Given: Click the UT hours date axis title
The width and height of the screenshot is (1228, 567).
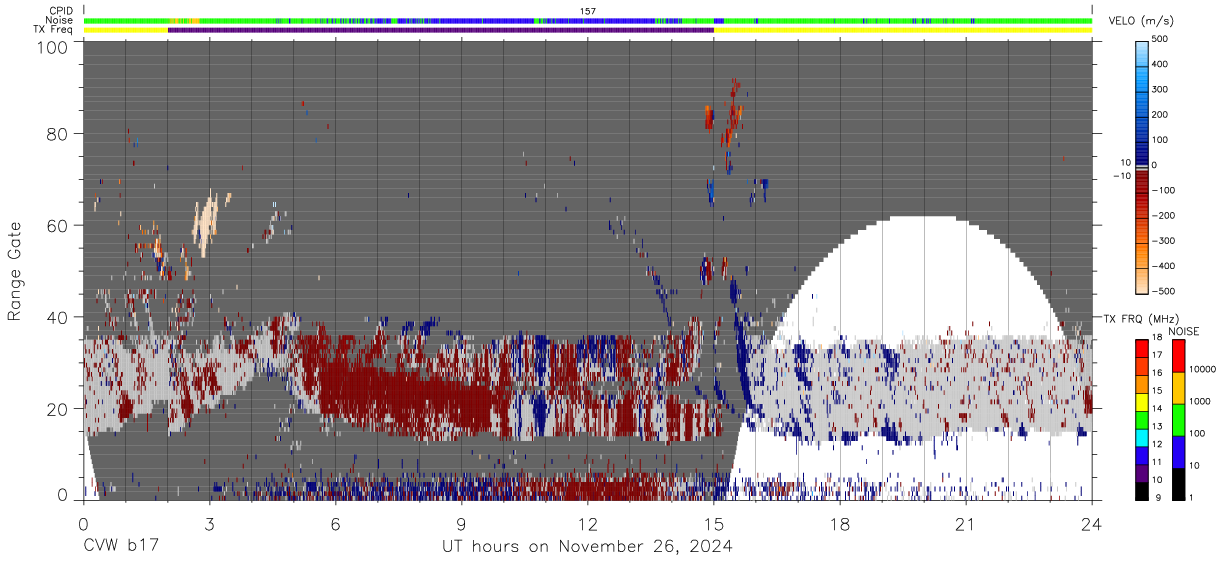Looking at the screenshot, I should 588,547.
